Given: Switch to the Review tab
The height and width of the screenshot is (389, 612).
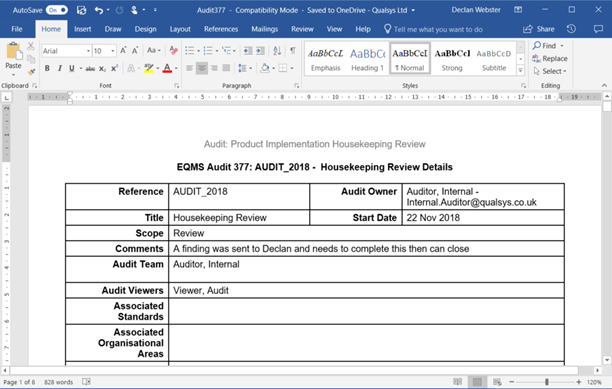Looking at the screenshot, I should 302,29.
